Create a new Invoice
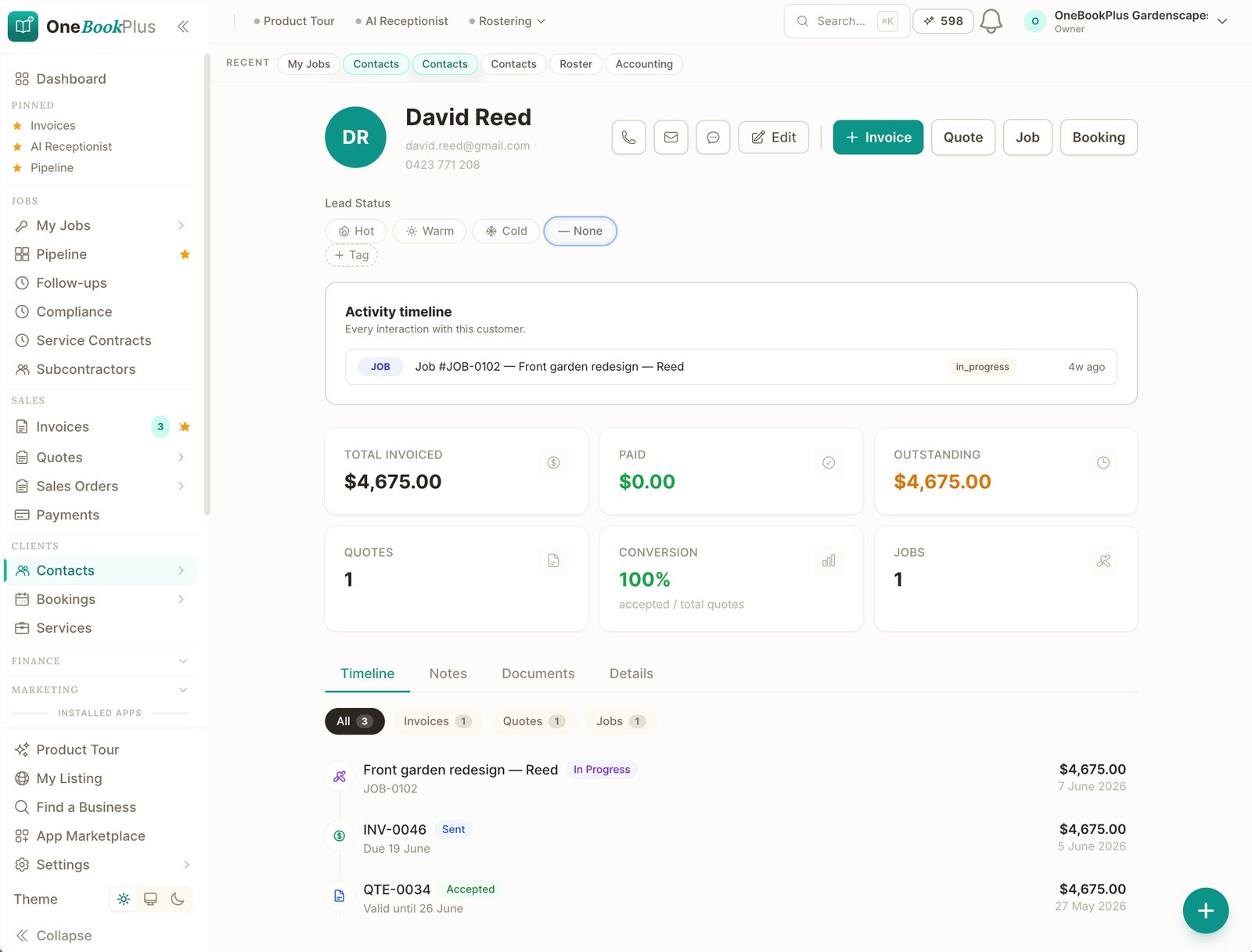 tap(878, 137)
